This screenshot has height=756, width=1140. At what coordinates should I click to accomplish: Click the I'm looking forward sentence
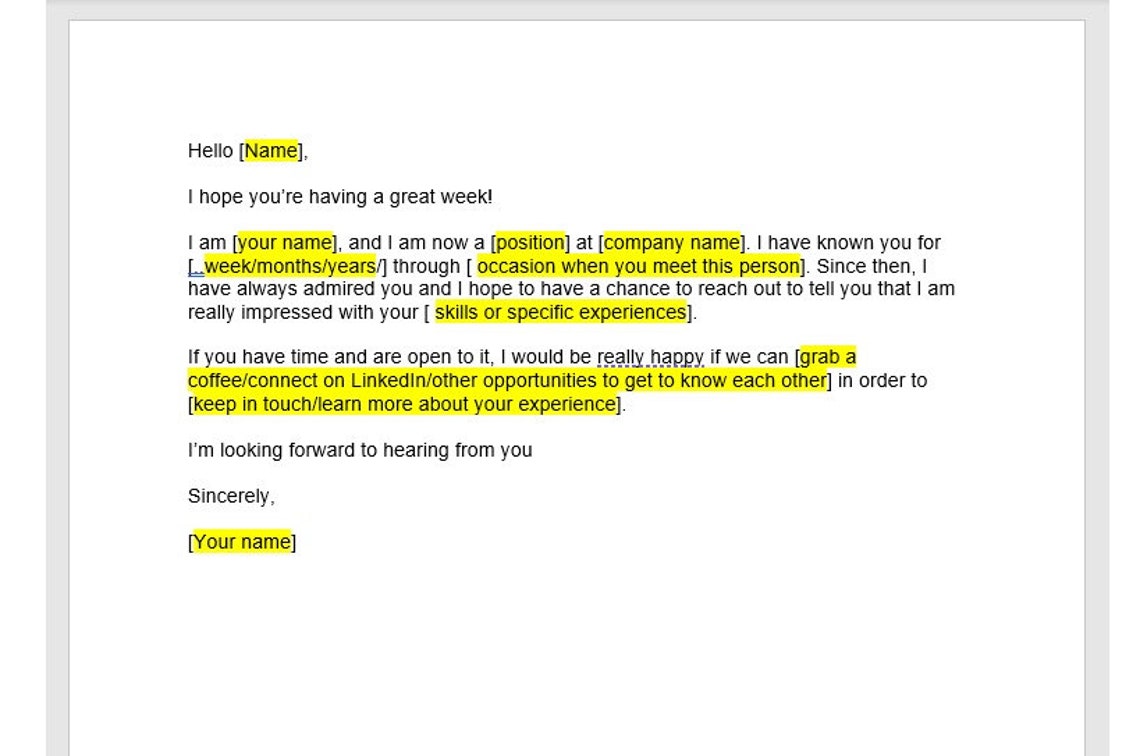click(x=359, y=450)
